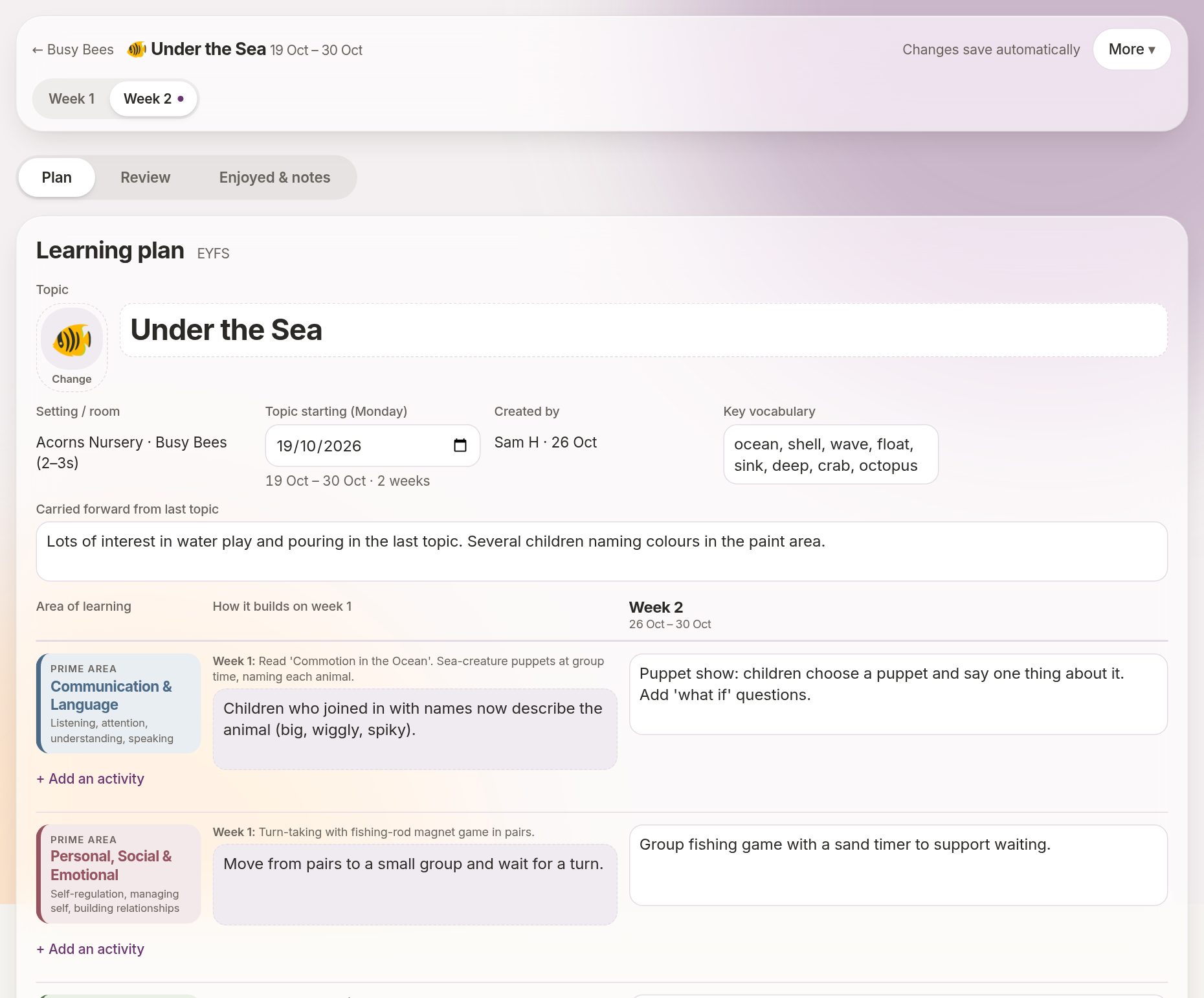Add an activity under Personal, Social & Emotional
This screenshot has height=998, width=1204.
click(x=90, y=949)
